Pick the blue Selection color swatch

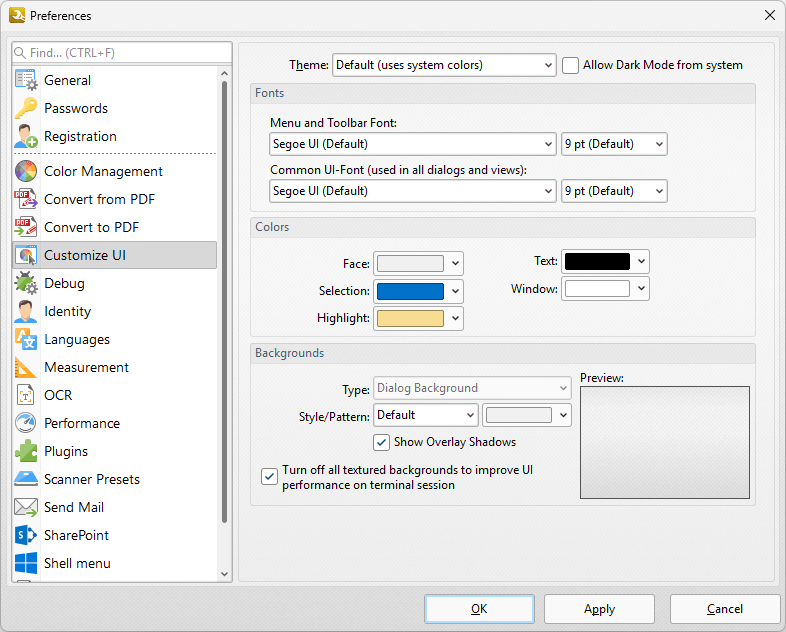(410, 291)
